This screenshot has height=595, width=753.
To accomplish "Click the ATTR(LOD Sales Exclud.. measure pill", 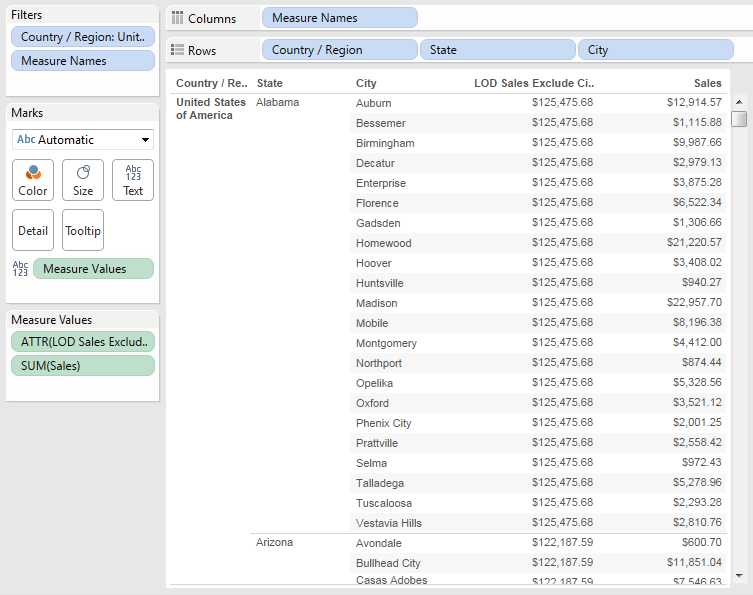I will [x=83, y=341].
